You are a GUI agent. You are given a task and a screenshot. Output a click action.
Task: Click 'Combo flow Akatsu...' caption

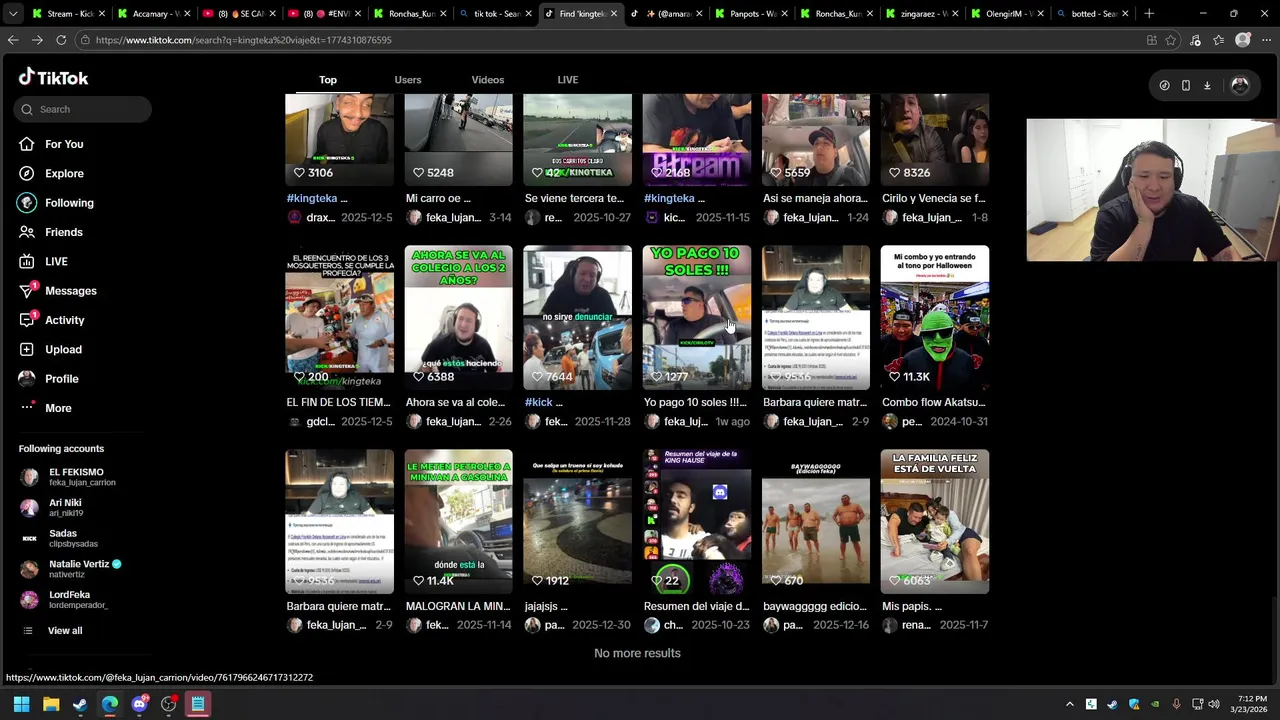933,402
